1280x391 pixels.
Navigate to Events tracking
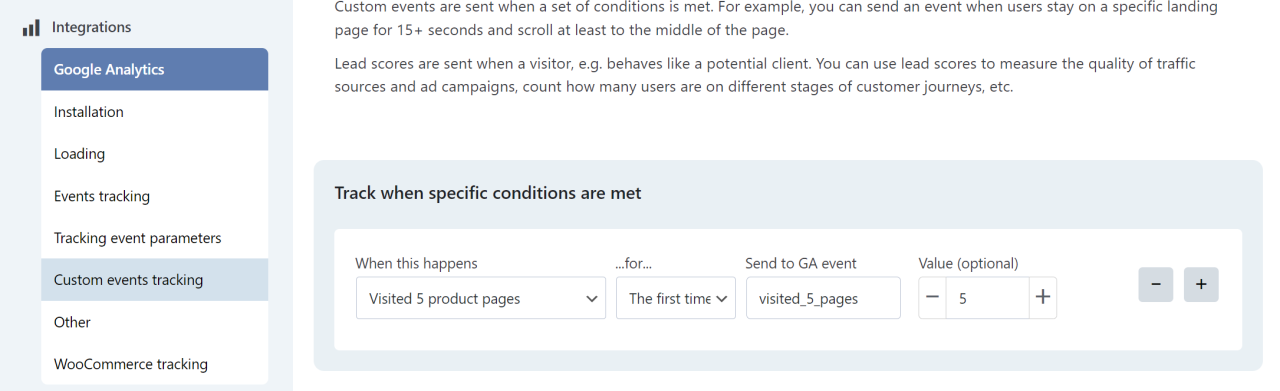pos(155,196)
